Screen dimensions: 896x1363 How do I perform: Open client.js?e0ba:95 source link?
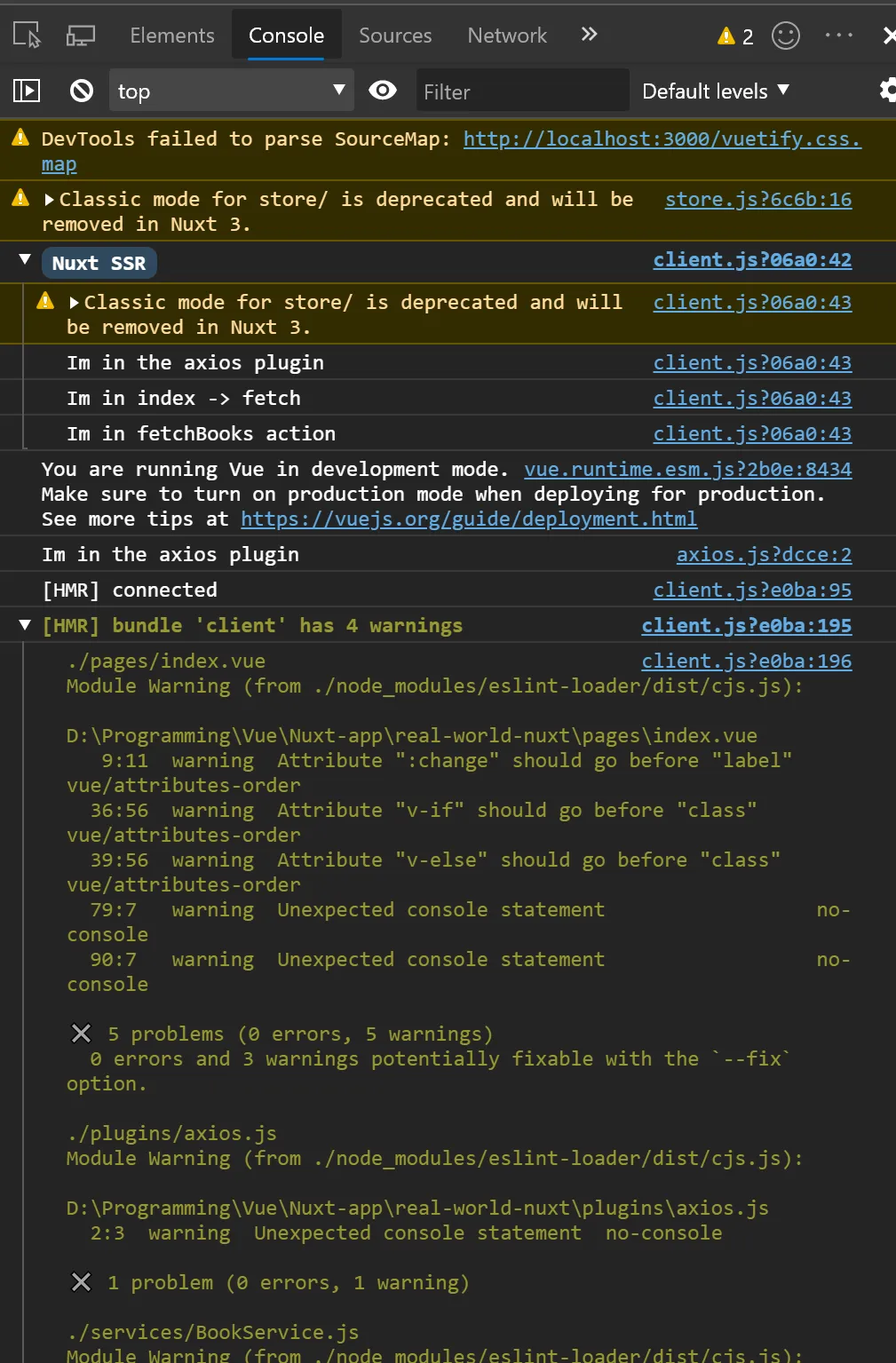[752, 590]
